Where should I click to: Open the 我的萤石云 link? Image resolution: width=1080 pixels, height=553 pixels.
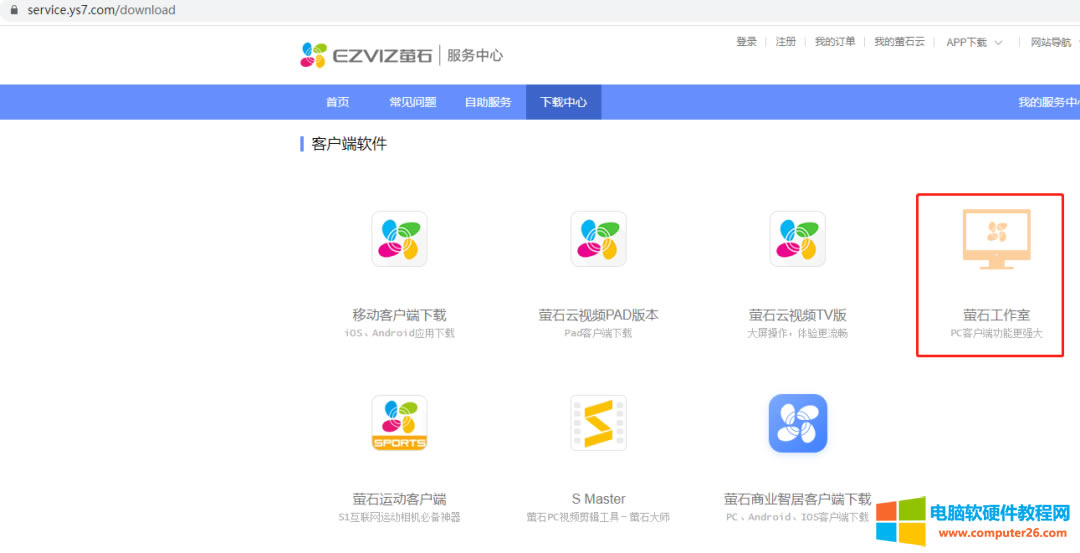tap(900, 42)
